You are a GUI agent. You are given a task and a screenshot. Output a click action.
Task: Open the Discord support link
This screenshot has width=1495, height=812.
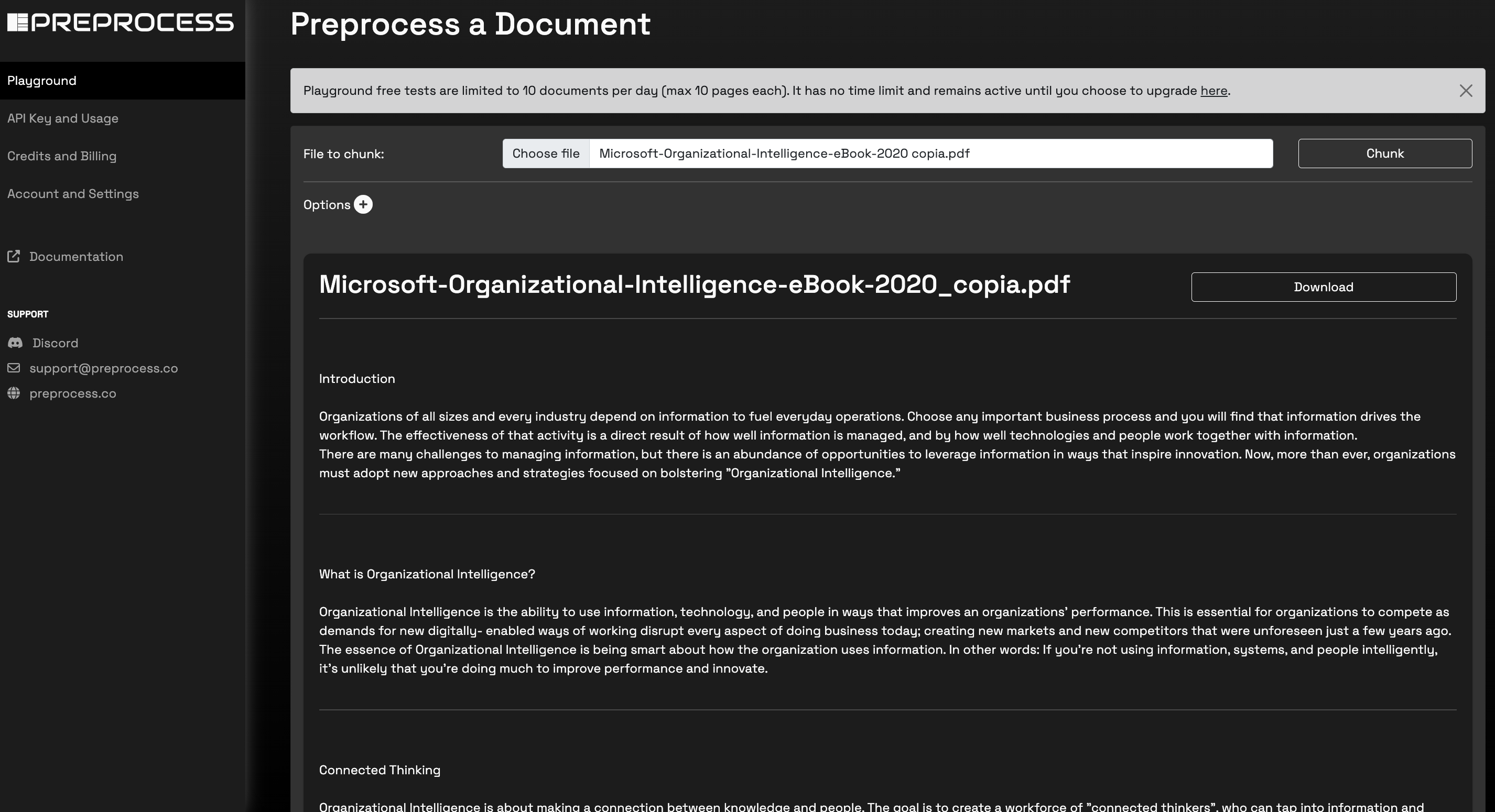pos(55,343)
